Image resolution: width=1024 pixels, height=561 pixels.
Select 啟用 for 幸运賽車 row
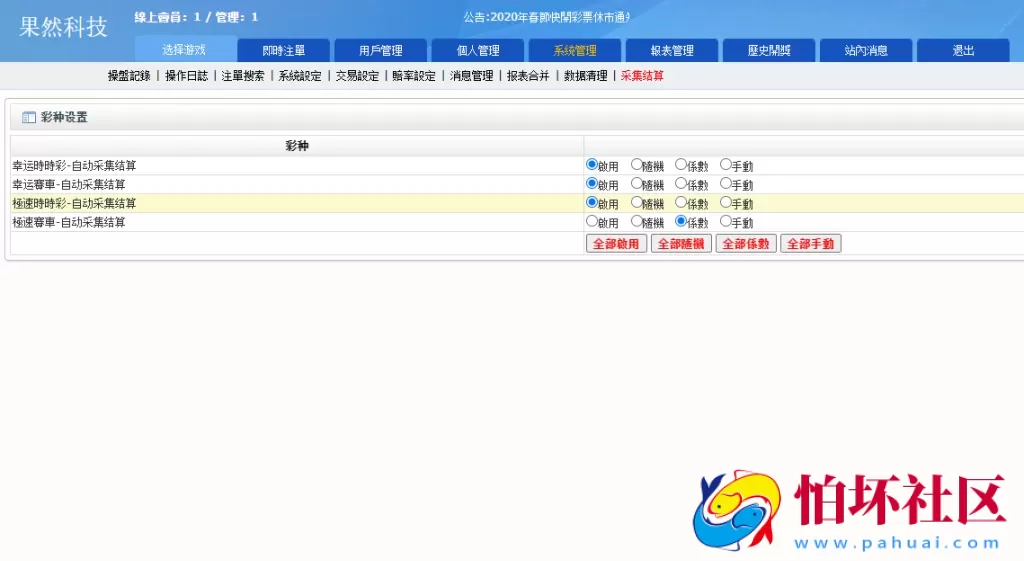pyautogui.click(x=592, y=184)
